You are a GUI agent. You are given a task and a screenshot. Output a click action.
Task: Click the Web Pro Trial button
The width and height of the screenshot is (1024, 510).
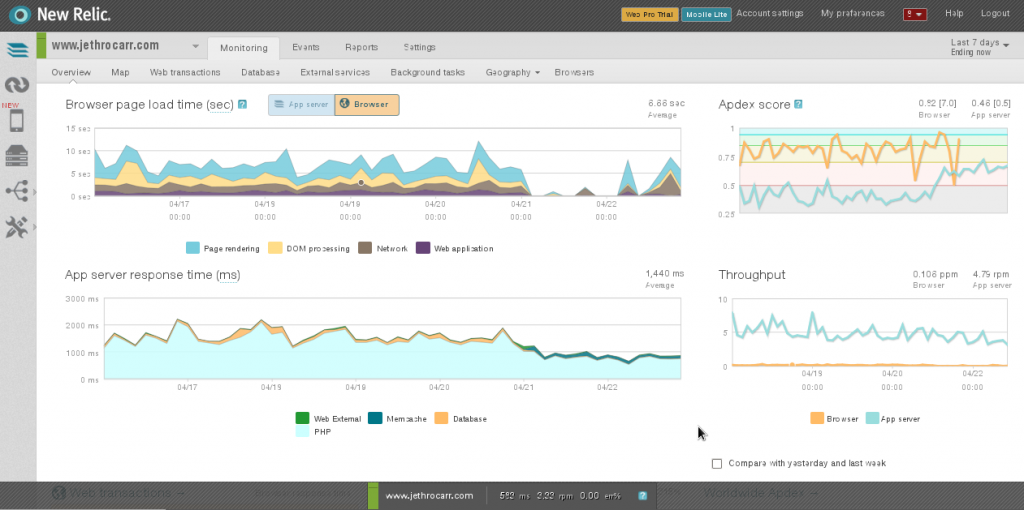click(649, 14)
